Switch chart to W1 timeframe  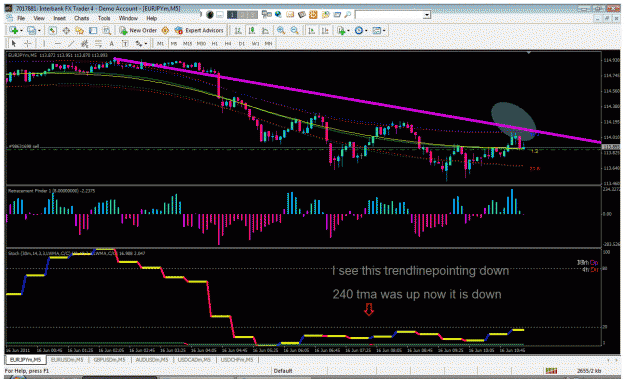tap(256, 43)
